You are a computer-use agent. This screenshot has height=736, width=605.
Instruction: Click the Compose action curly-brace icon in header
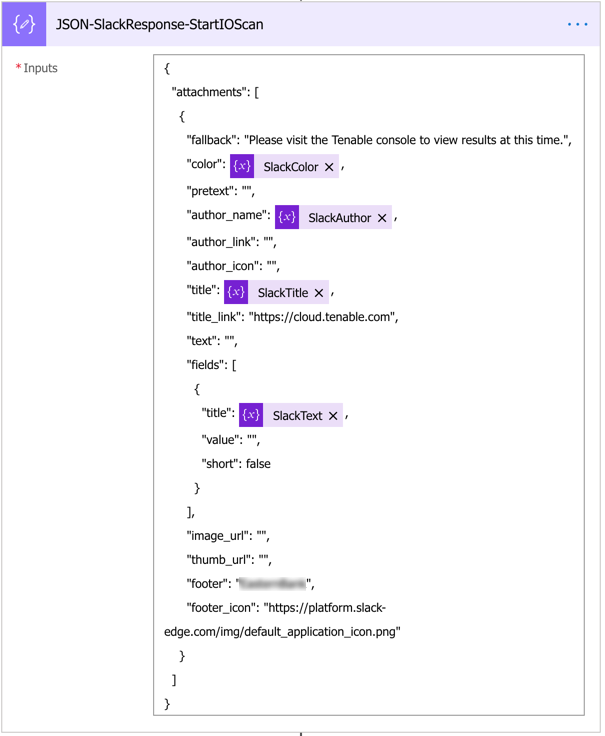coord(24,24)
